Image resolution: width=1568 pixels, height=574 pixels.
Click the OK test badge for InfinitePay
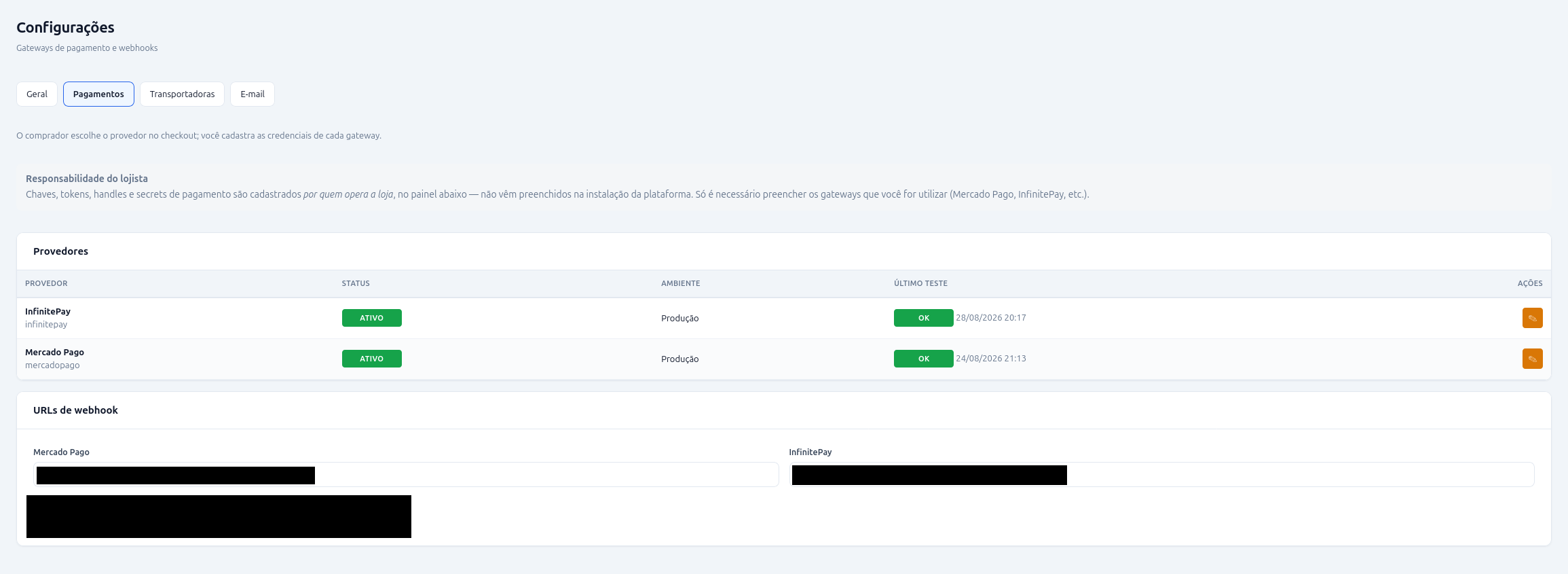[x=923, y=318]
